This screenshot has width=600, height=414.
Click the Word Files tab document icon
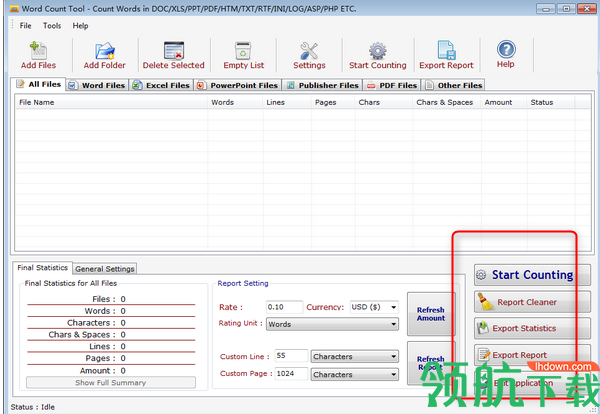pyautogui.click(x=73, y=85)
